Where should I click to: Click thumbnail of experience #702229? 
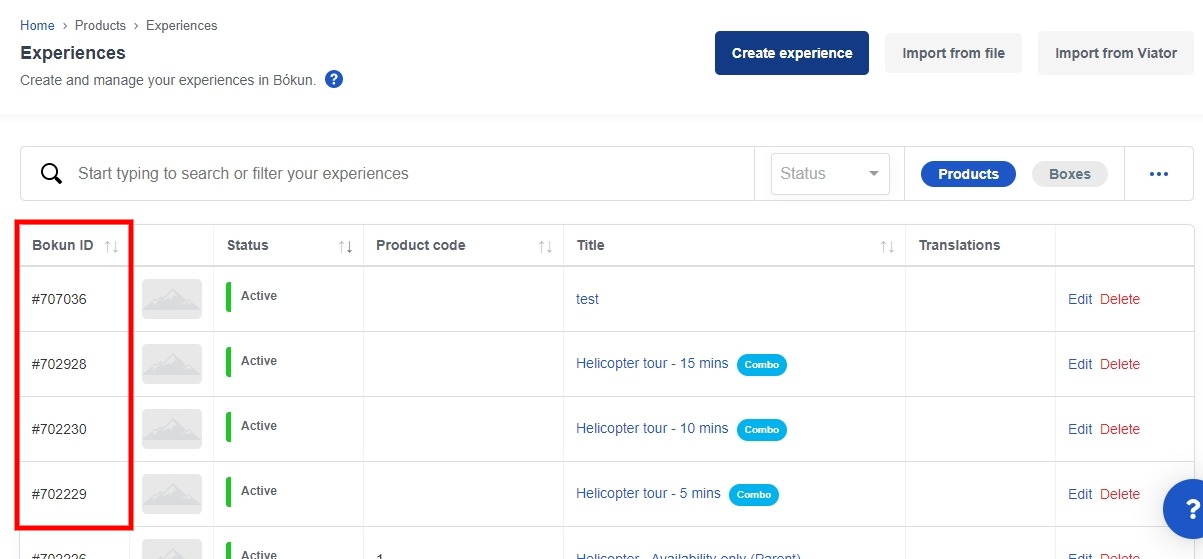(172, 494)
